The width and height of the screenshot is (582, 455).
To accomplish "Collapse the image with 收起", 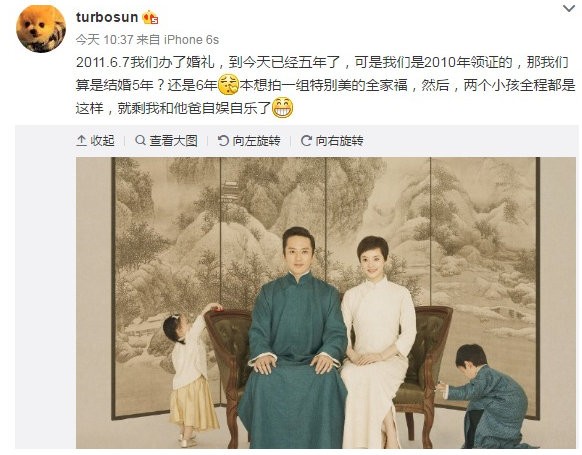I will pos(95,141).
